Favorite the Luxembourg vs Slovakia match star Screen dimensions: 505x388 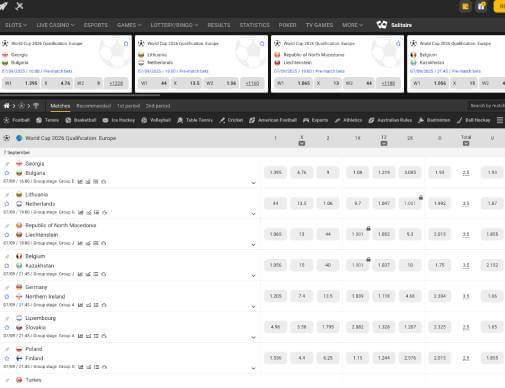pos(6,327)
